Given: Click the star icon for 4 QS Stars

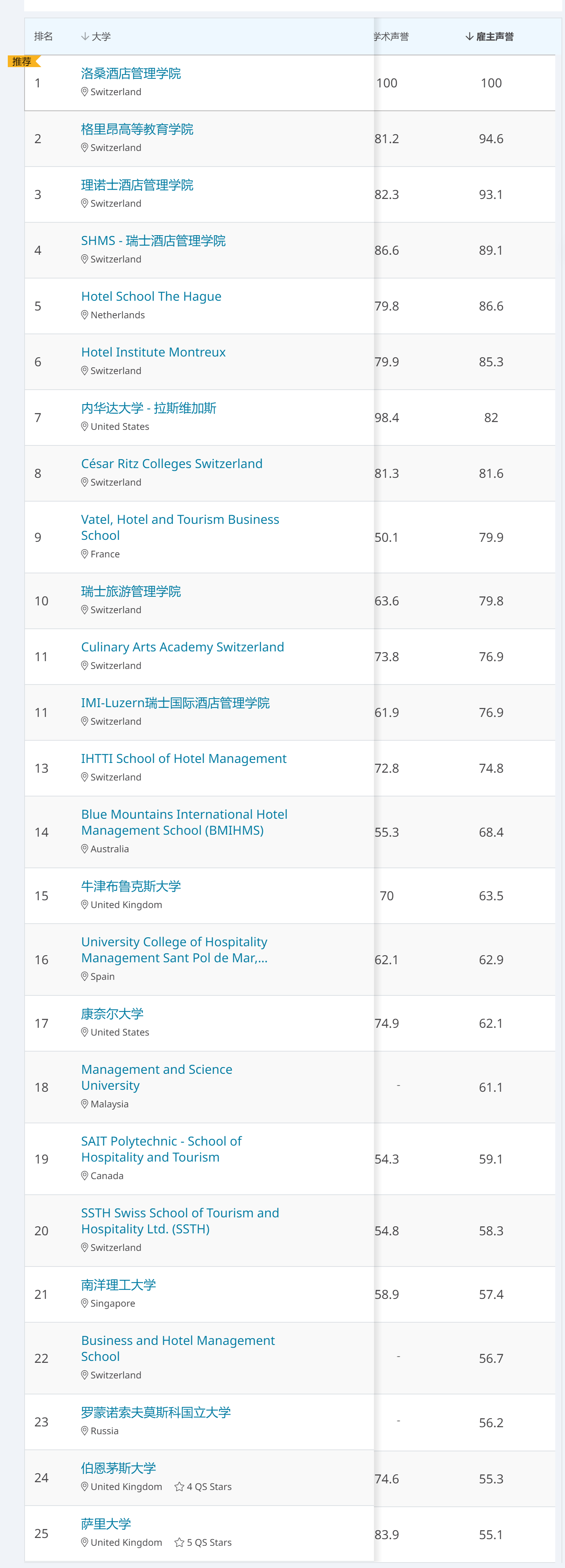Looking at the screenshot, I should (x=179, y=1486).
